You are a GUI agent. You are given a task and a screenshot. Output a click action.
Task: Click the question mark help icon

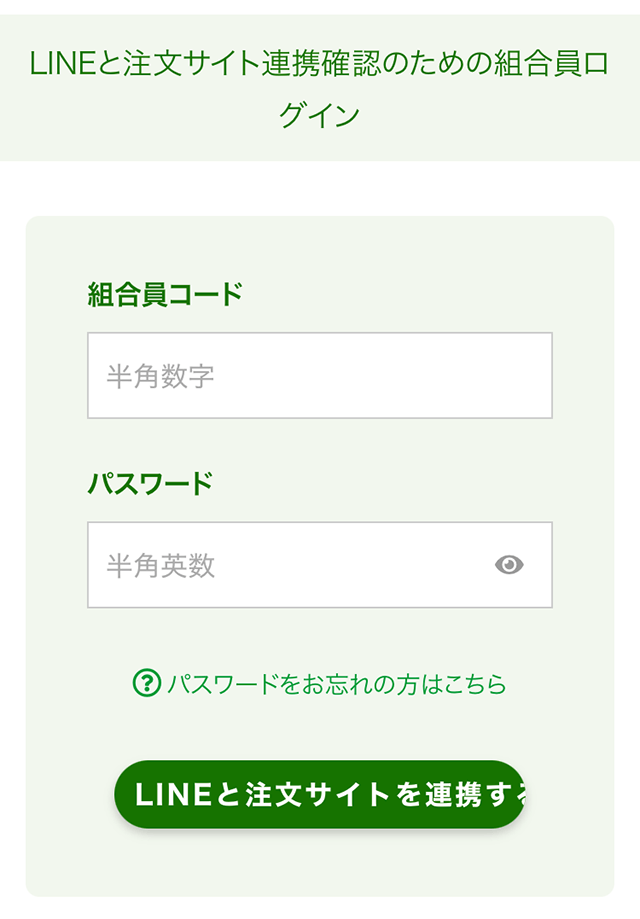tap(147, 683)
